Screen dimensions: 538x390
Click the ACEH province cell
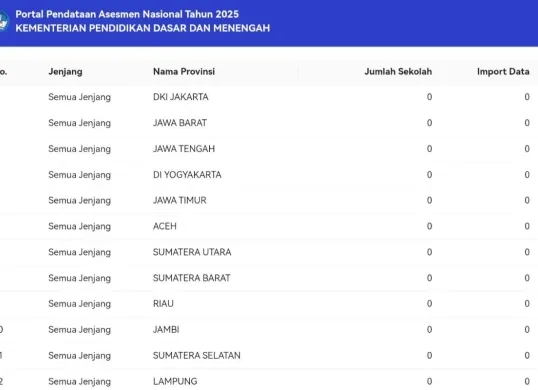point(165,226)
